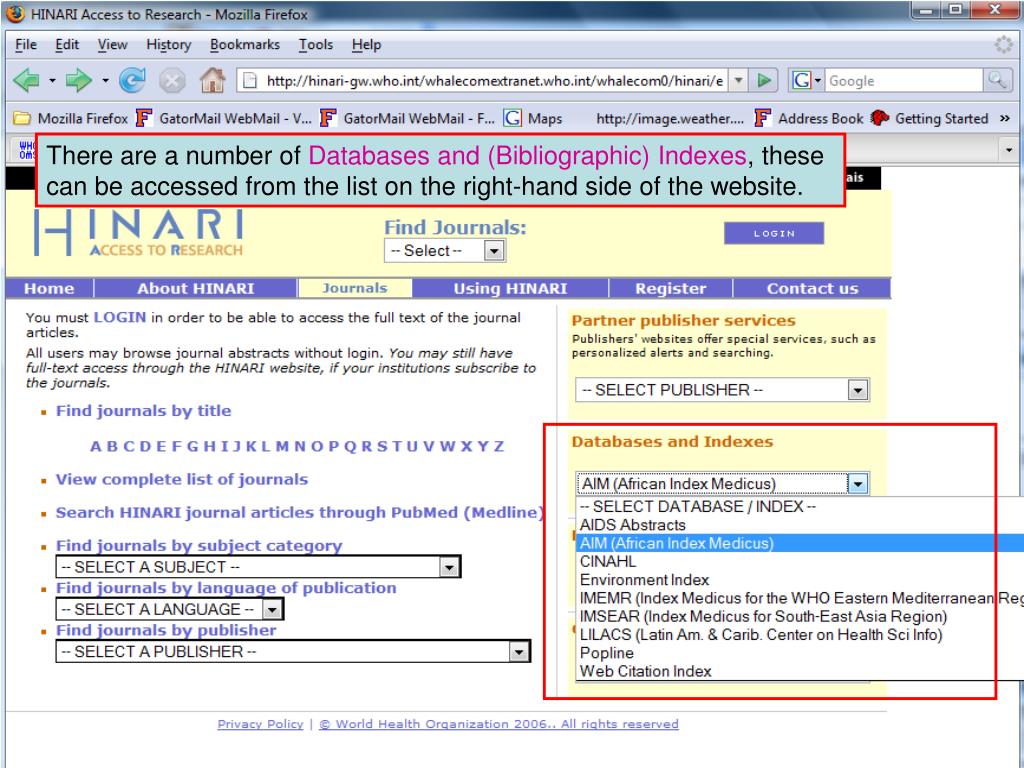Switch to the Journals tab
The height and width of the screenshot is (768, 1024).
point(355,288)
